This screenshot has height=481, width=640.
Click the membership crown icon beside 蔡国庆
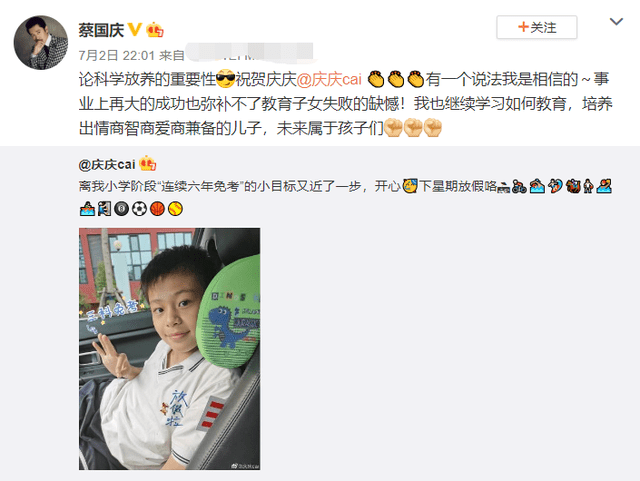155,30
